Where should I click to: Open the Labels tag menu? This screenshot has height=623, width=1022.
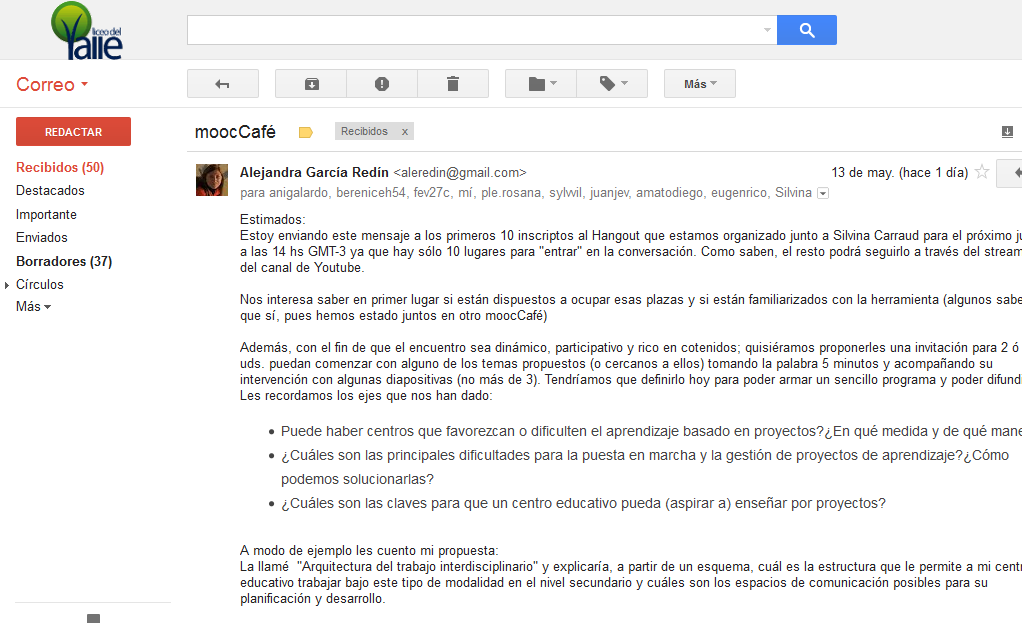613,84
